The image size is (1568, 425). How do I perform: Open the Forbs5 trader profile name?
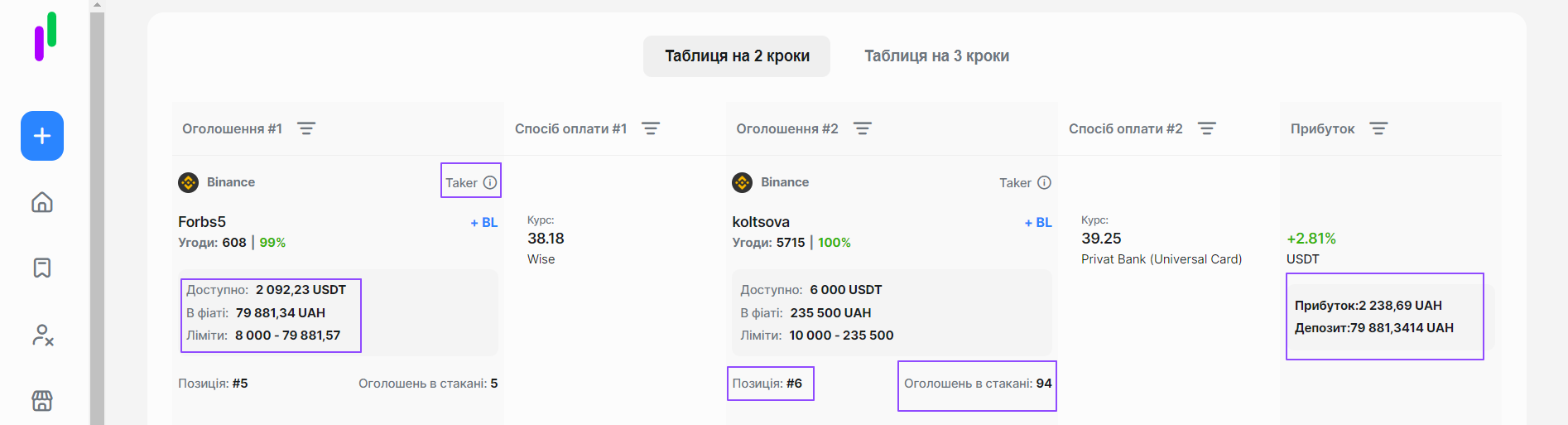202,222
